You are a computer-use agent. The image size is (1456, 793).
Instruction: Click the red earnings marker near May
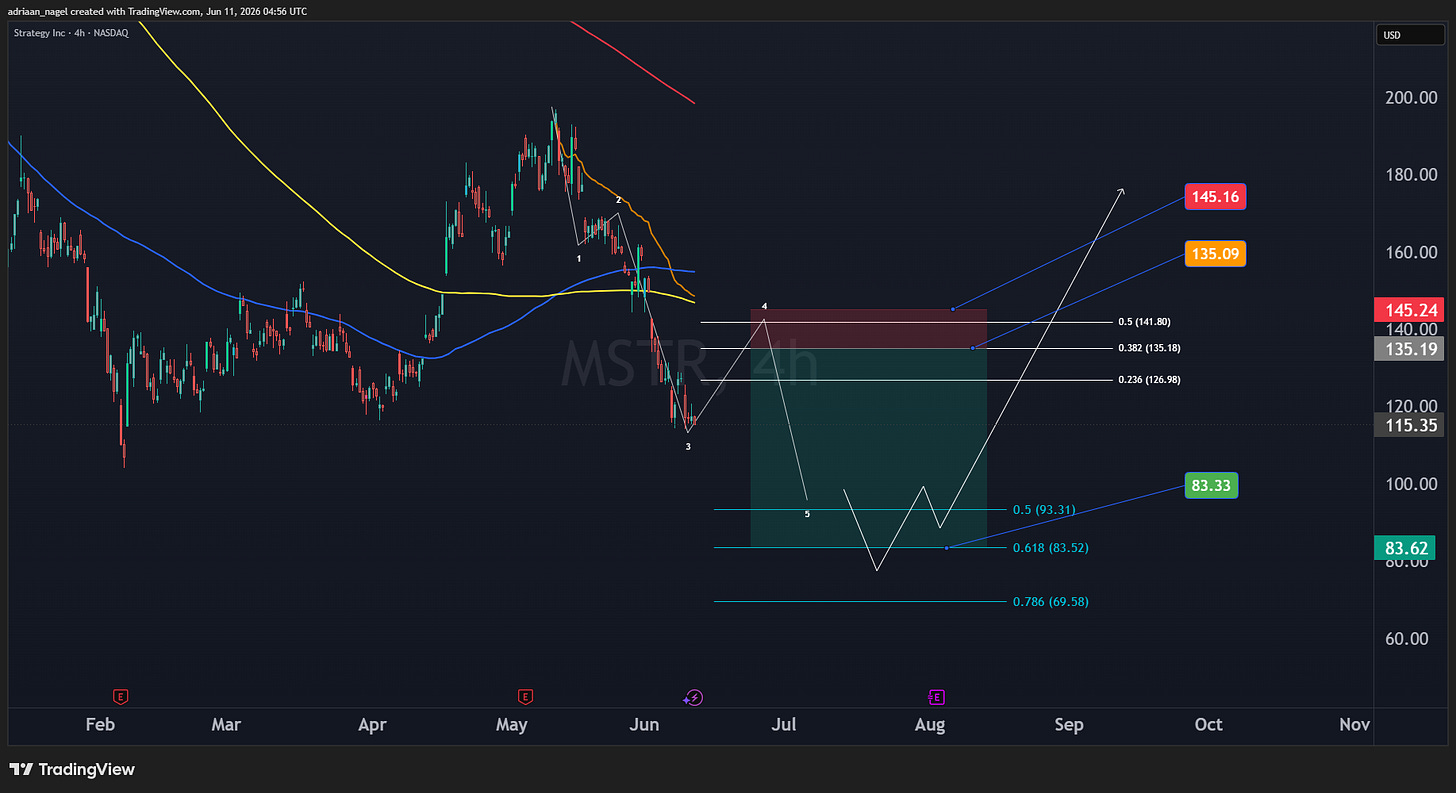(525, 697)
